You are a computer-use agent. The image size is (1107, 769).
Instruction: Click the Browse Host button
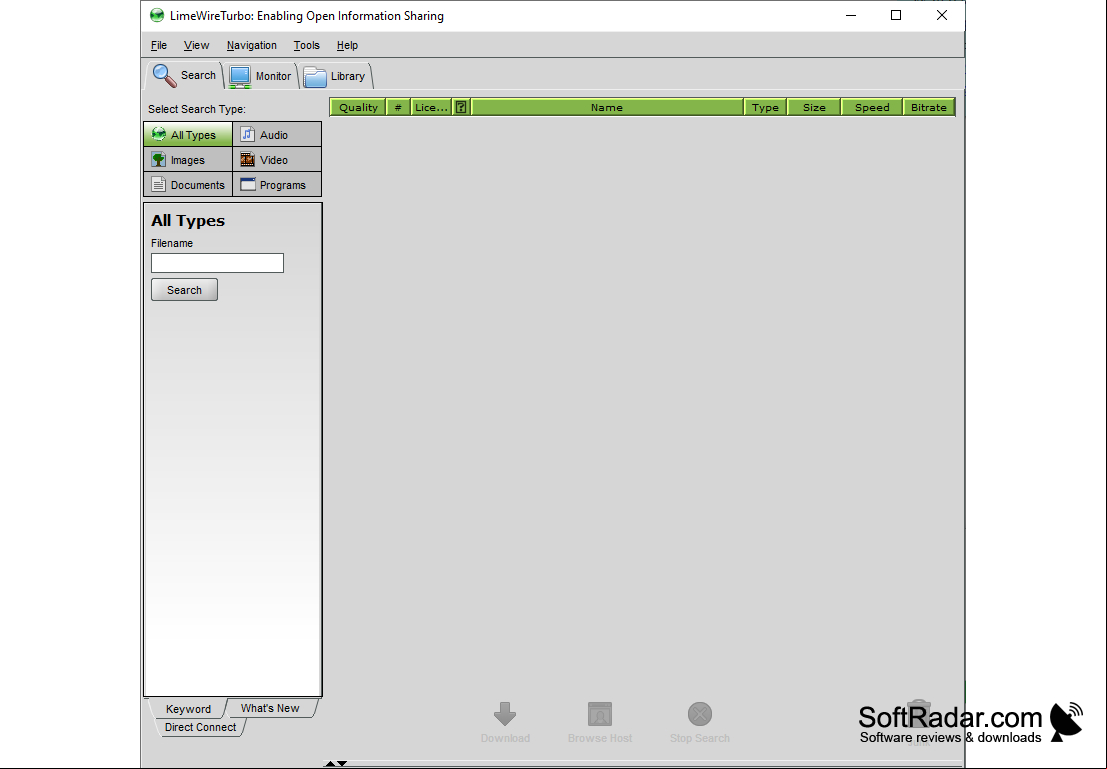(600, 722)
